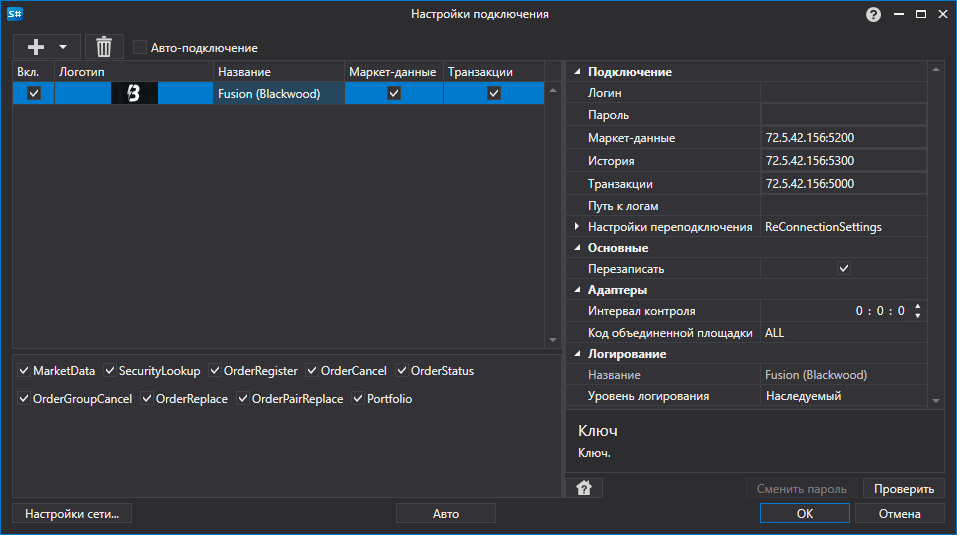Toggle the OrderCancel checkbox
957x535 pixels.
coord(312,370)
